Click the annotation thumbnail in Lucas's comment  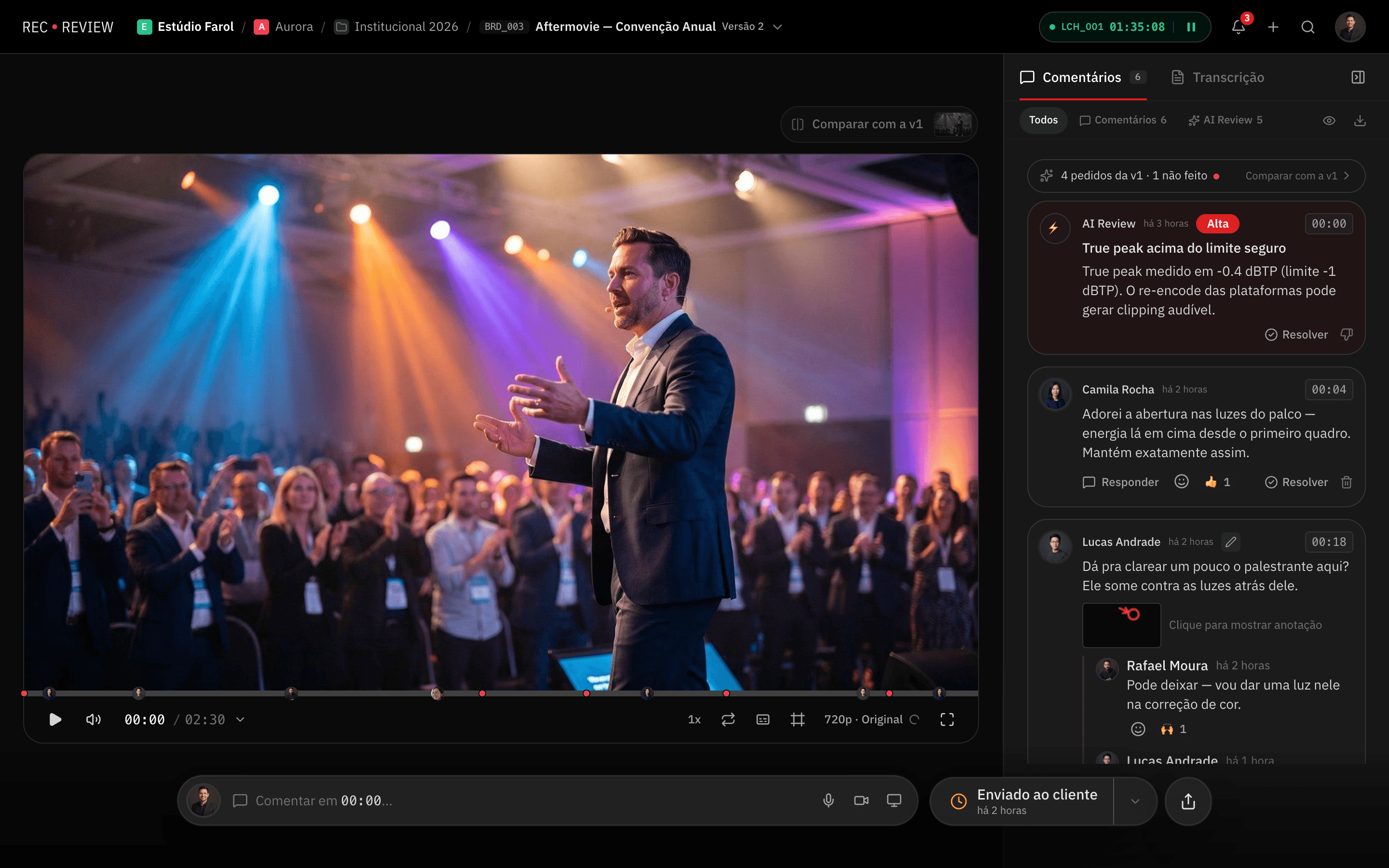[1121, 625]
